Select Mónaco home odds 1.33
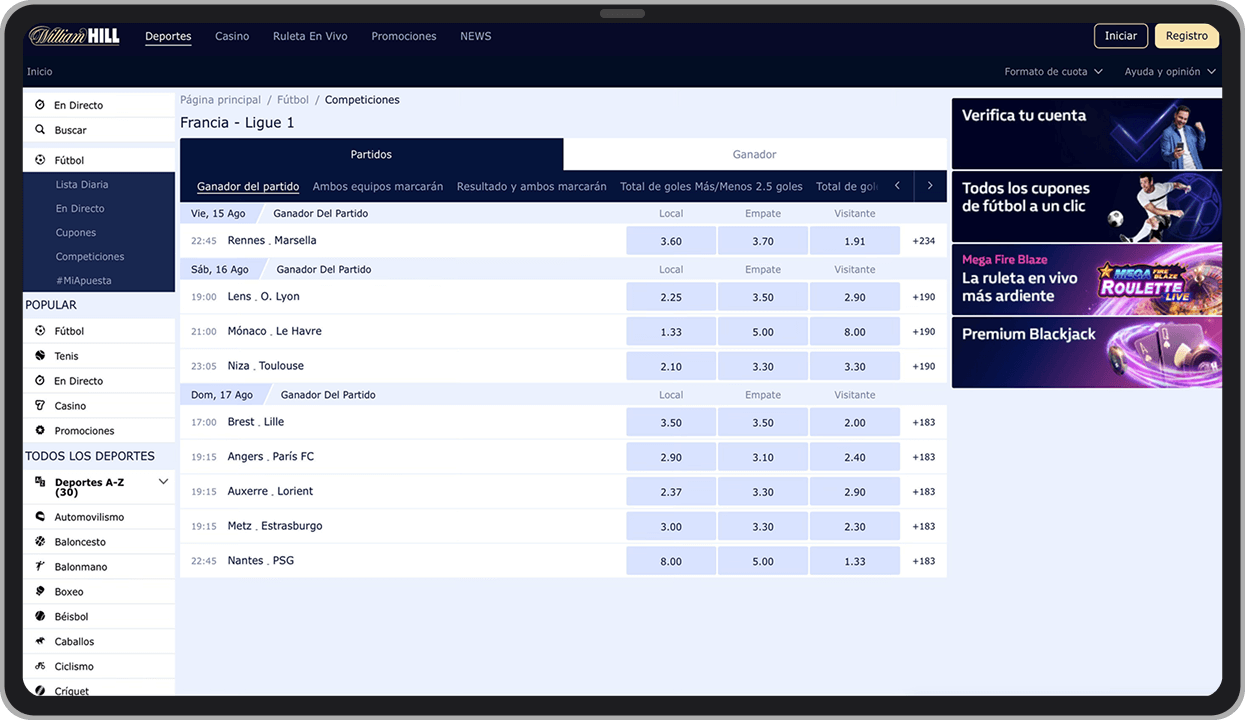 click(671, 332)
